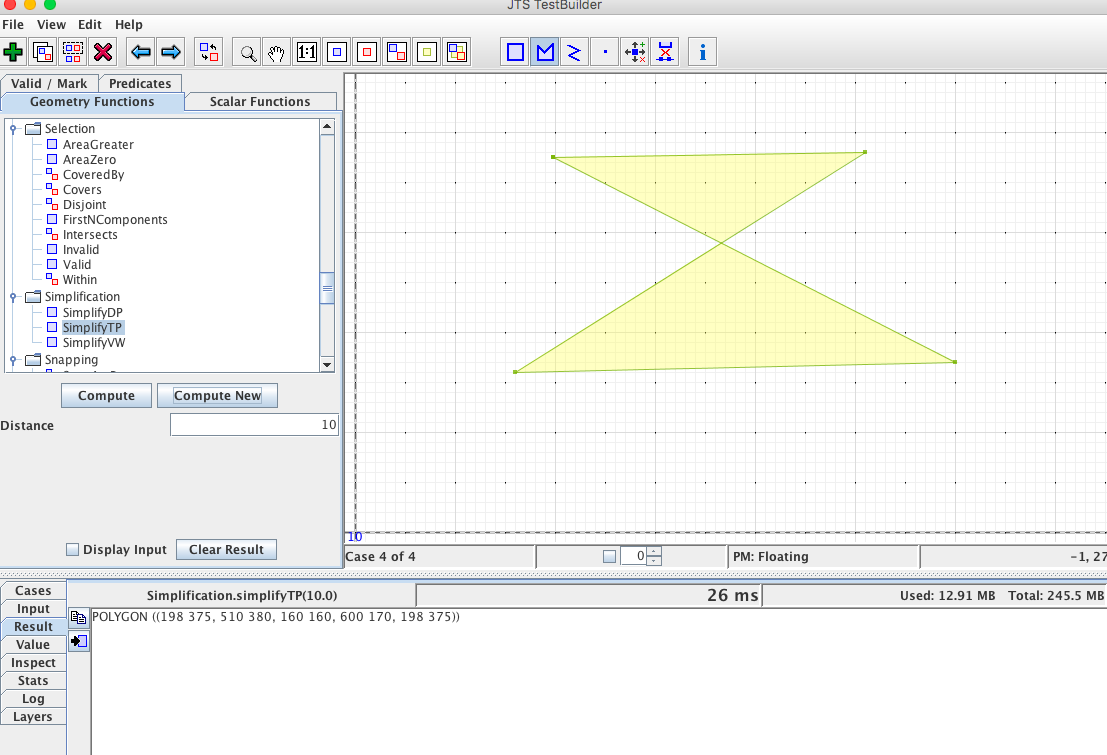Collapse the Selection folder in tree
The image size is (1107, 755).
13,129
